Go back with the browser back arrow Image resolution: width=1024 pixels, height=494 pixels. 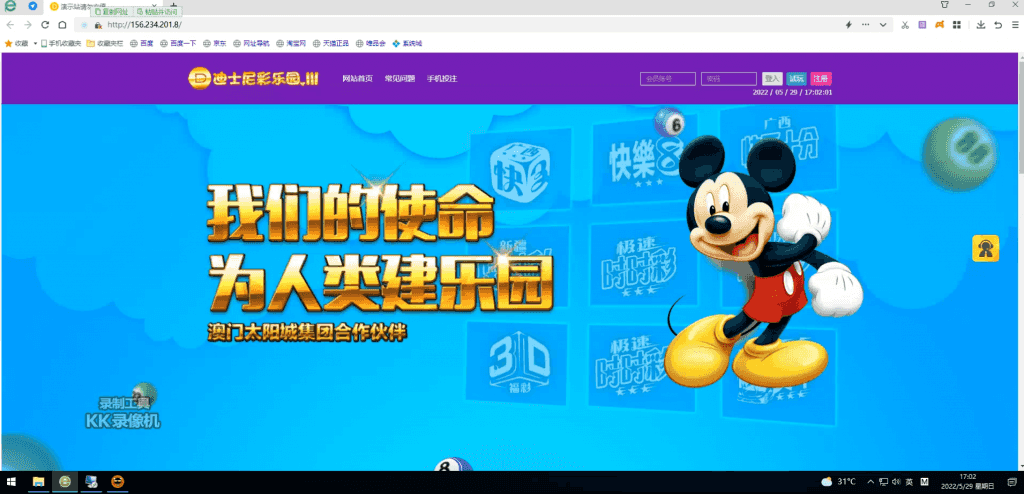pos(10,25)
